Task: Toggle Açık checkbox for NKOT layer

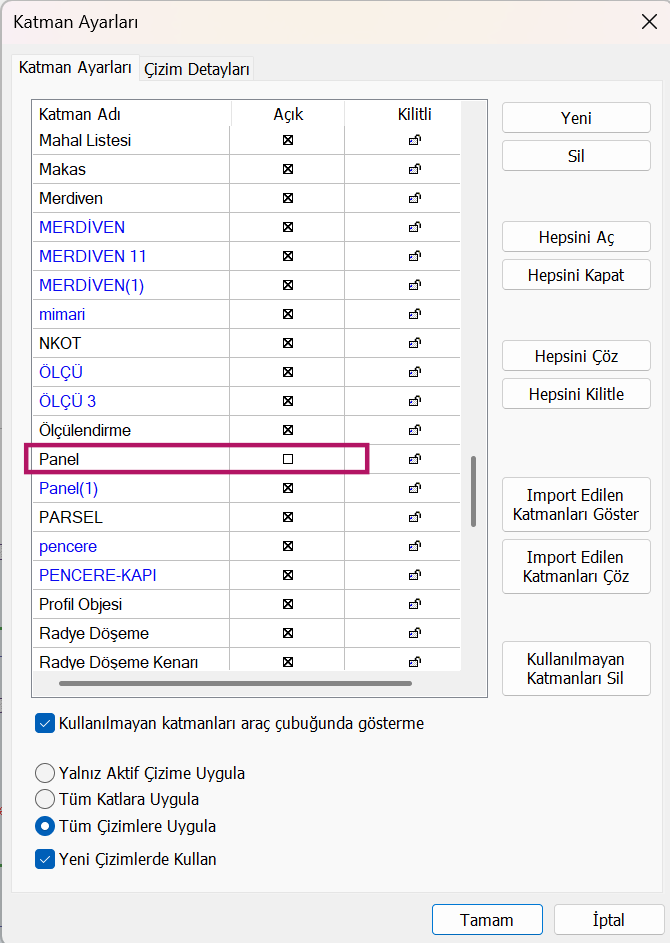Action: 288,343
